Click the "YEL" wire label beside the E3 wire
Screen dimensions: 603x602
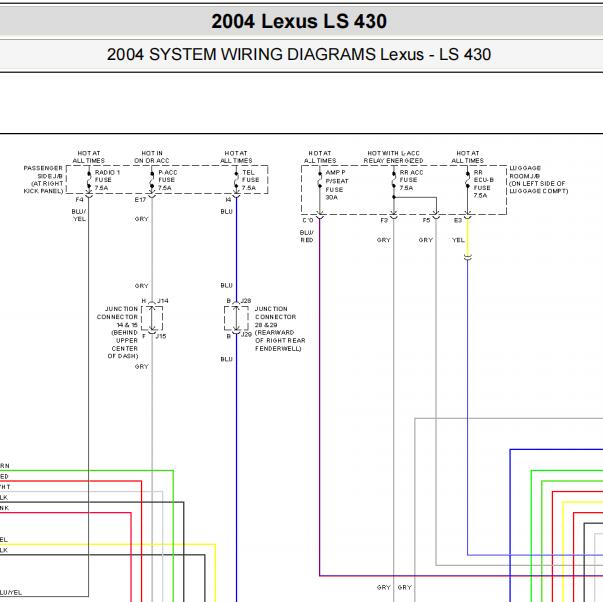458,240
